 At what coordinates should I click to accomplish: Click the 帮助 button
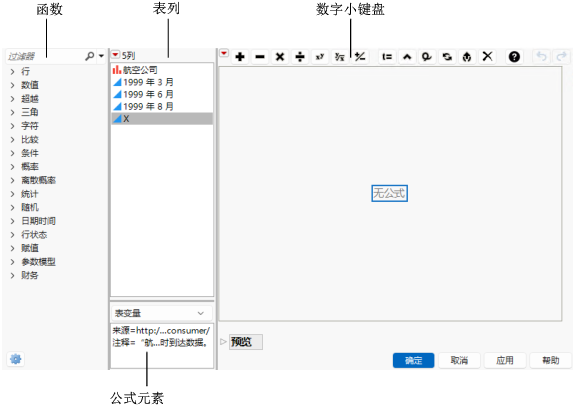point(550,360)
